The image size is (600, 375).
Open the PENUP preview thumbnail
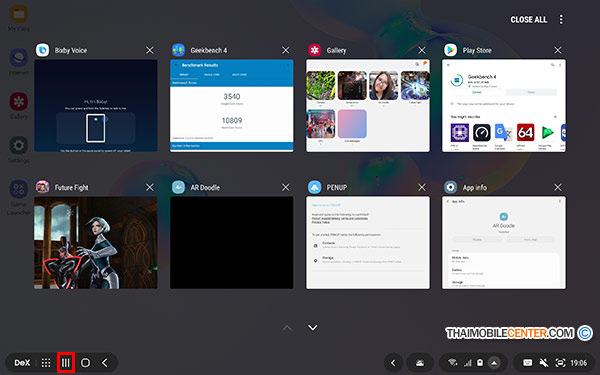click(368, 243)
